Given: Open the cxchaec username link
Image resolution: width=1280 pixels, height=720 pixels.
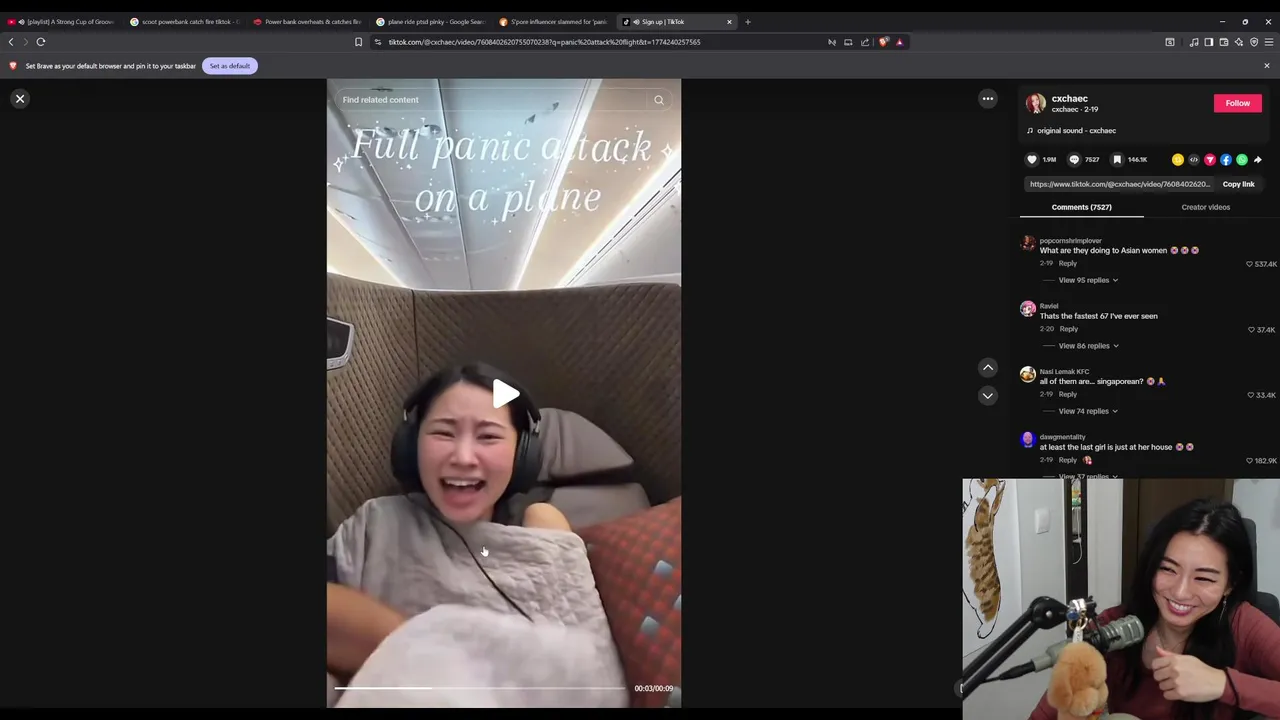Looking at the screenshot, I should [1070, 99].
